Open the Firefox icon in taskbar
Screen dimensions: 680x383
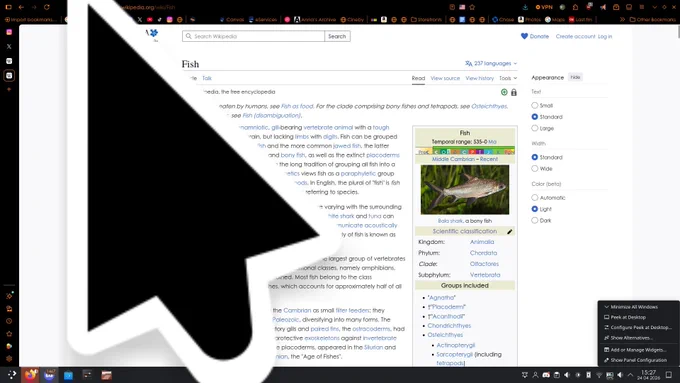[30, 375]
